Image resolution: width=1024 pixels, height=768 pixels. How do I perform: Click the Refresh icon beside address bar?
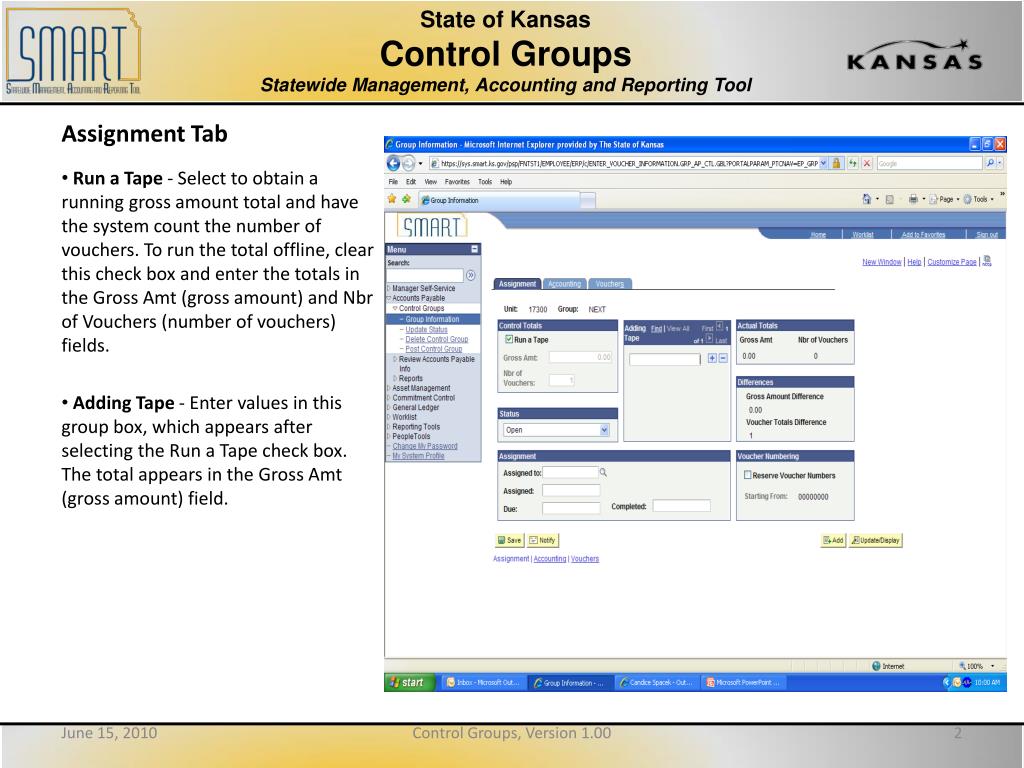(853, 163)
